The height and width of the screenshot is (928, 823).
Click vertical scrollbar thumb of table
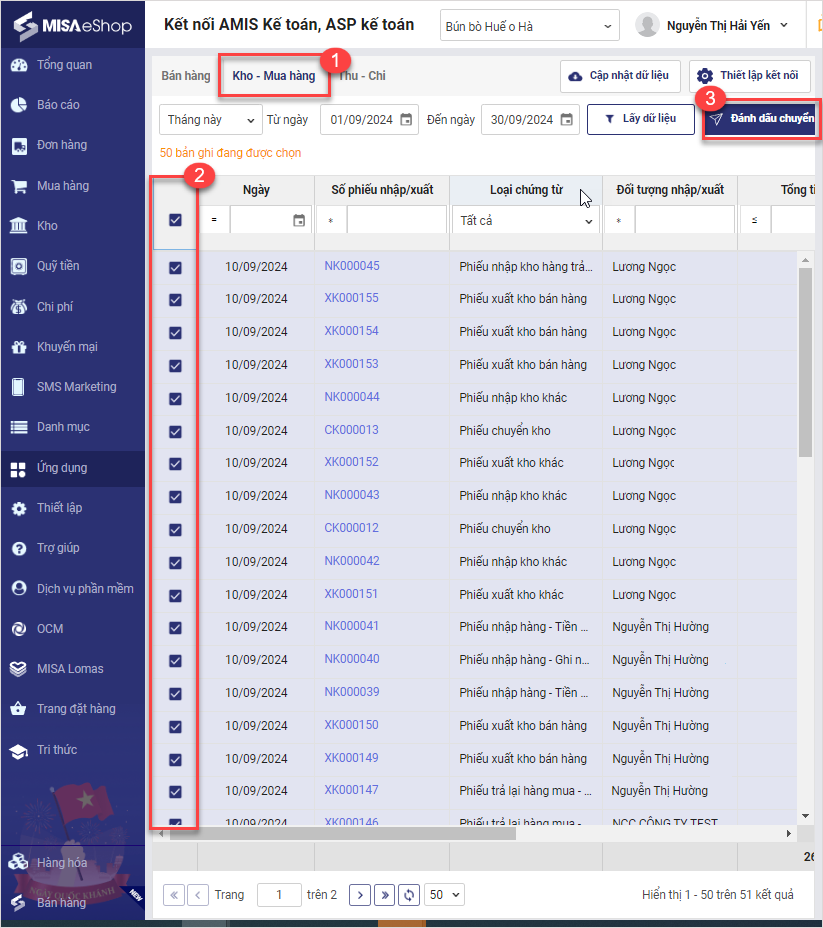tap(805, 362)
